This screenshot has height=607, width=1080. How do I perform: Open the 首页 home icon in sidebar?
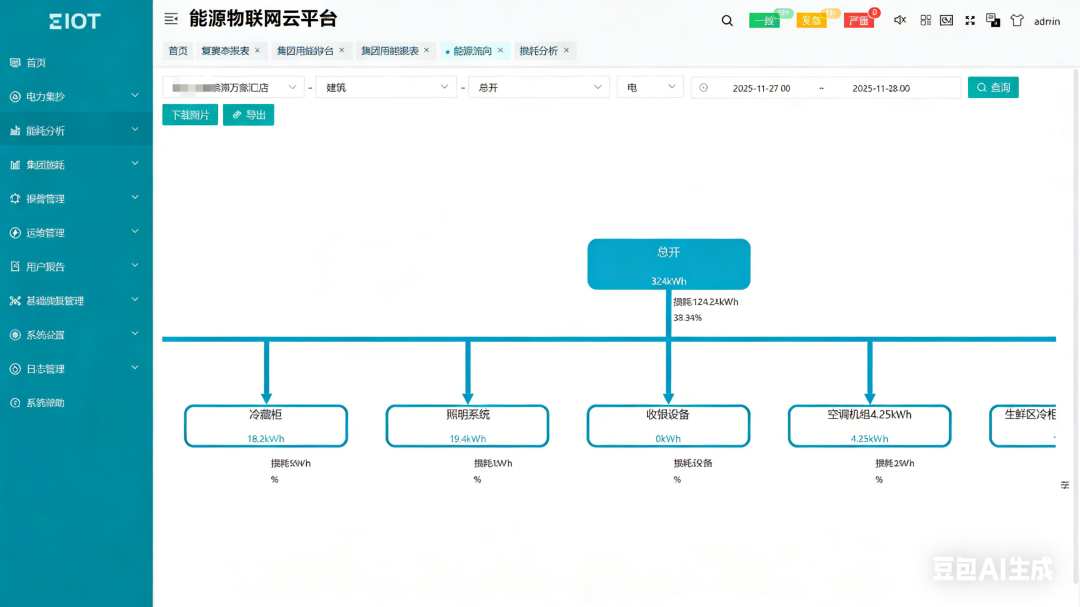point(15,61)
